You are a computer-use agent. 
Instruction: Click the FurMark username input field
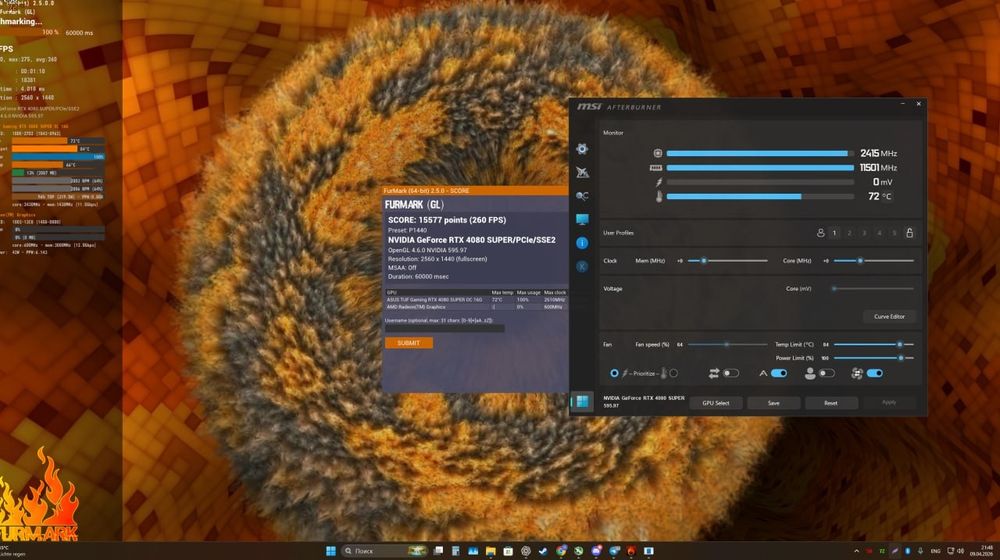tap(445, 328)
